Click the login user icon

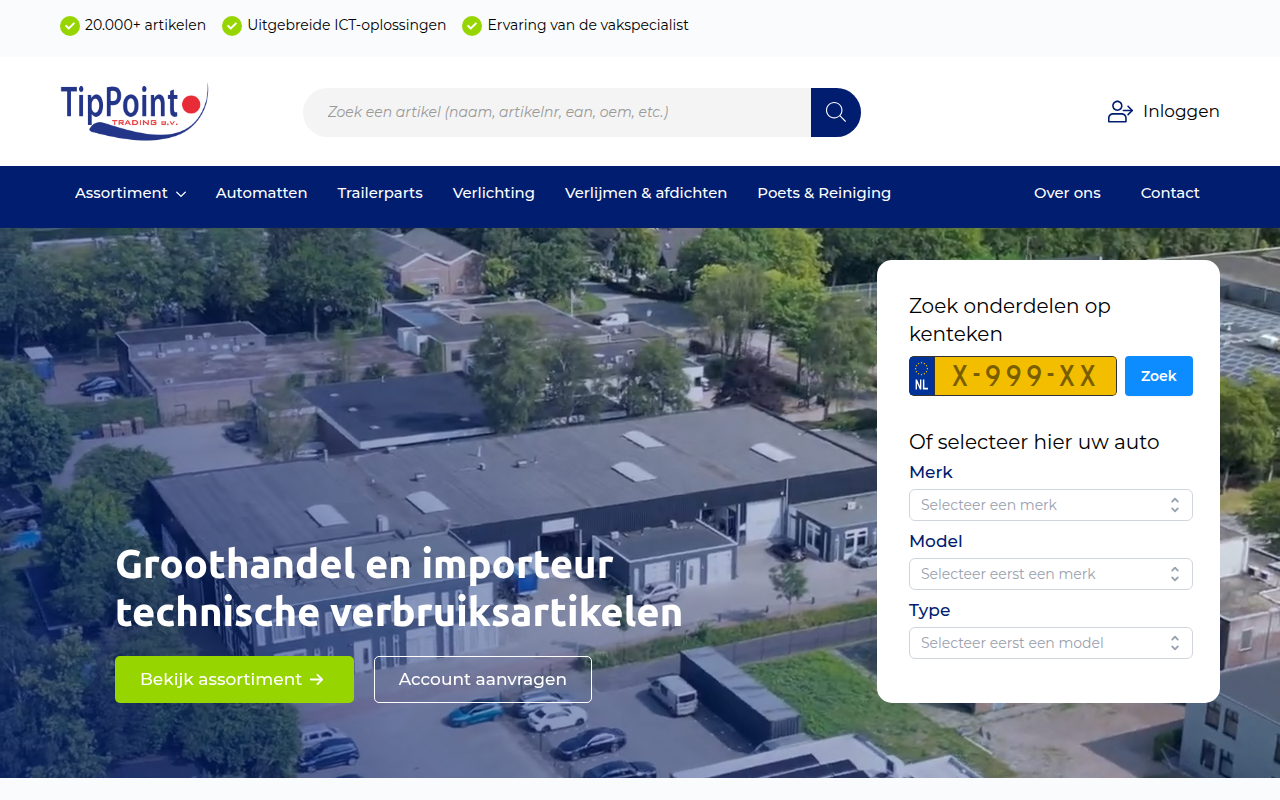click(1120, 112)
